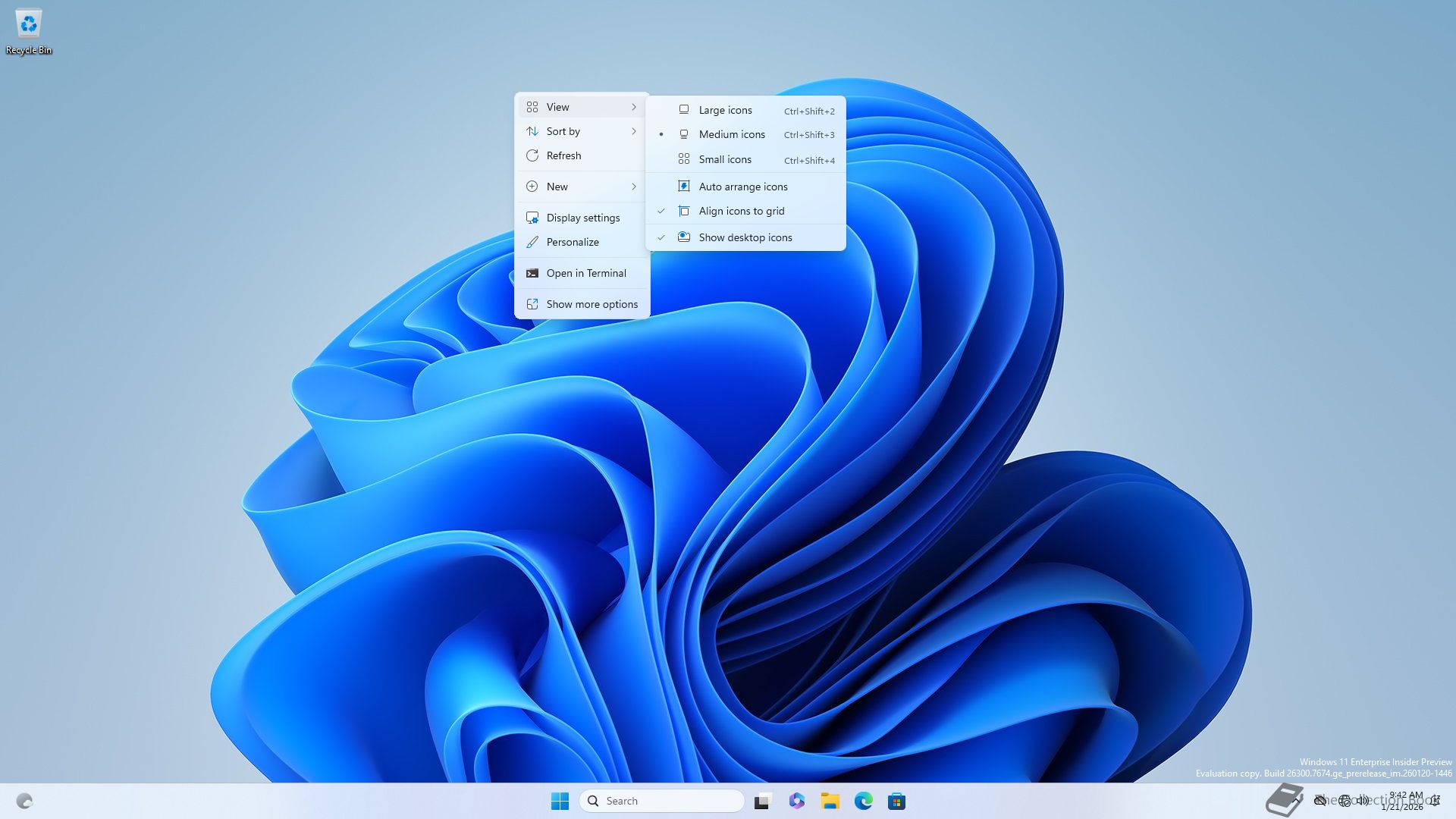Image resolution: width=1456 pixels, height=819 pixels.
Task: Uncheck Show desktop icons
Action: 745,237
